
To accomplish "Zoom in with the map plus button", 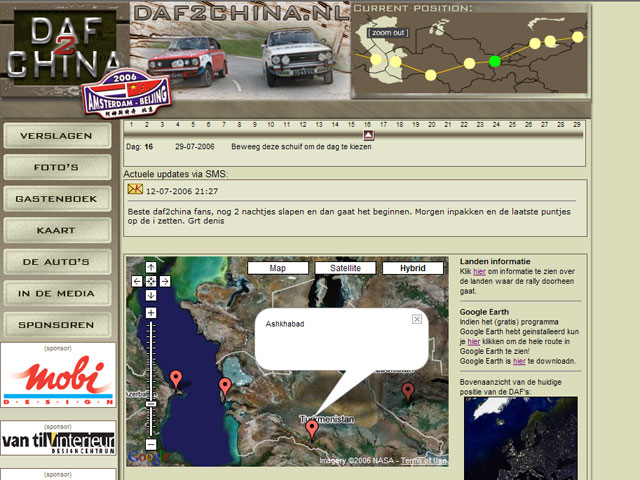I will click(x=151, y=313).
